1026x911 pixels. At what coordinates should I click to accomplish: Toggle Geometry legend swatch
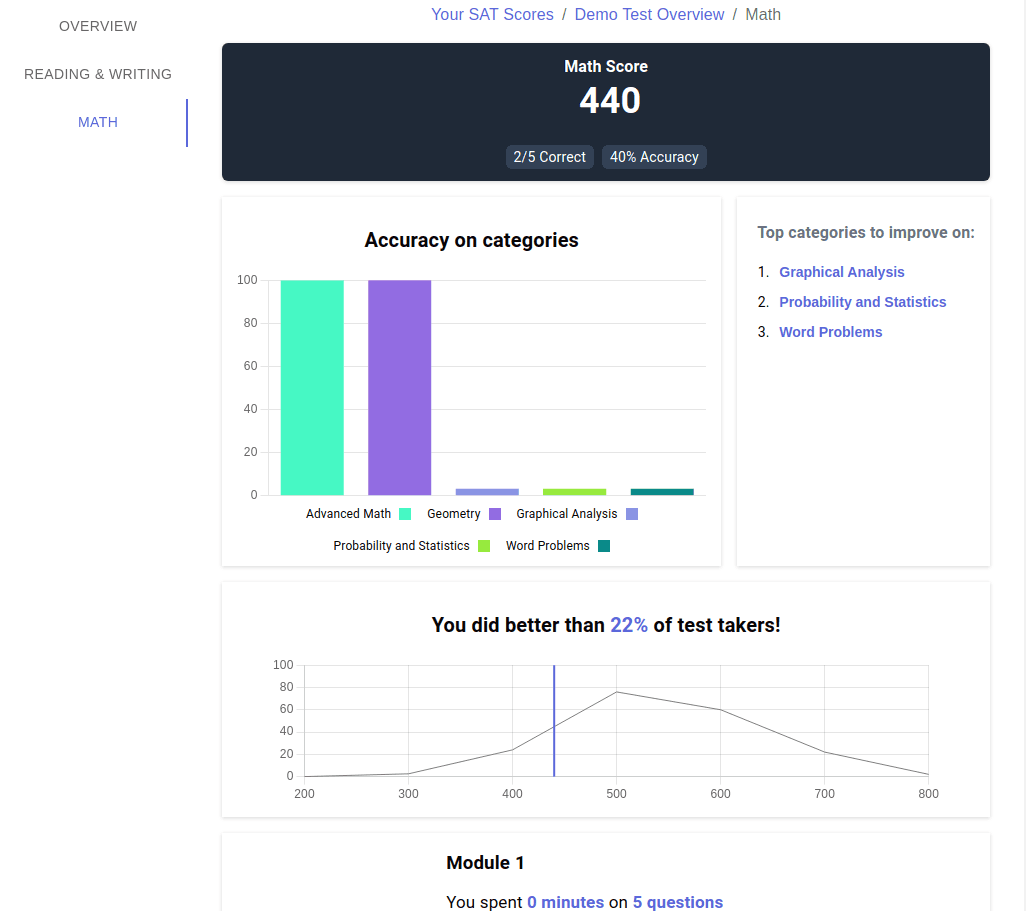494,514
